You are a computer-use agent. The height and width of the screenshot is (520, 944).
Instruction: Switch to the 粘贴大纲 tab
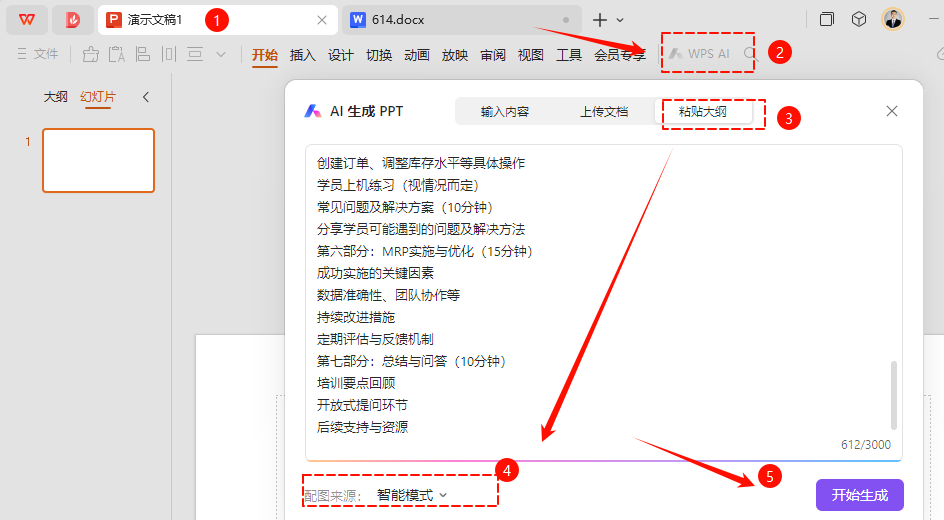[x=703, y=111]
